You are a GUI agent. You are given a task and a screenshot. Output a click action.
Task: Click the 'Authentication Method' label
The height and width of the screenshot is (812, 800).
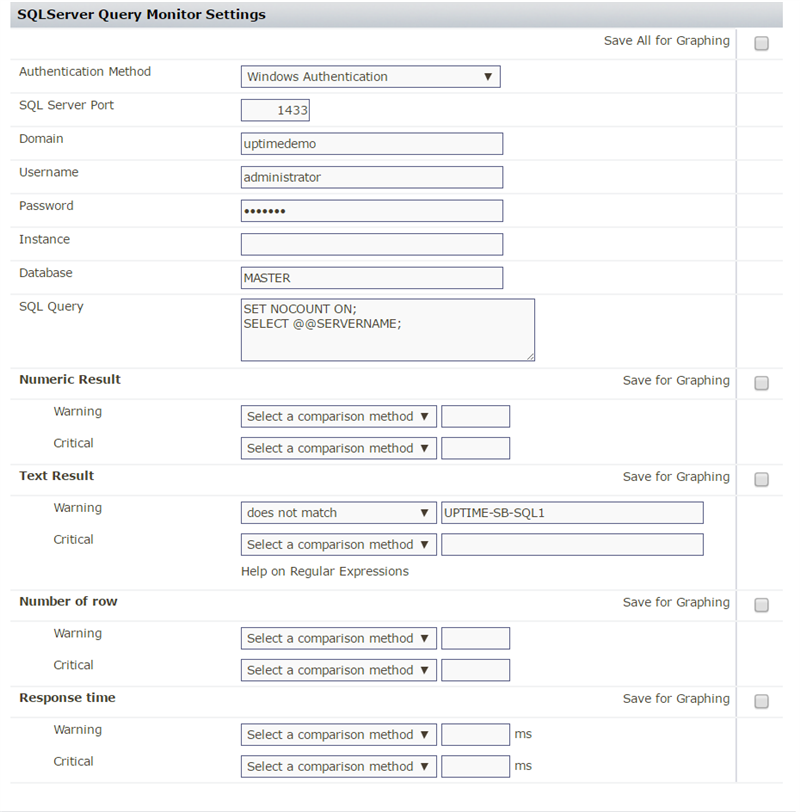(x=85, y=71)
